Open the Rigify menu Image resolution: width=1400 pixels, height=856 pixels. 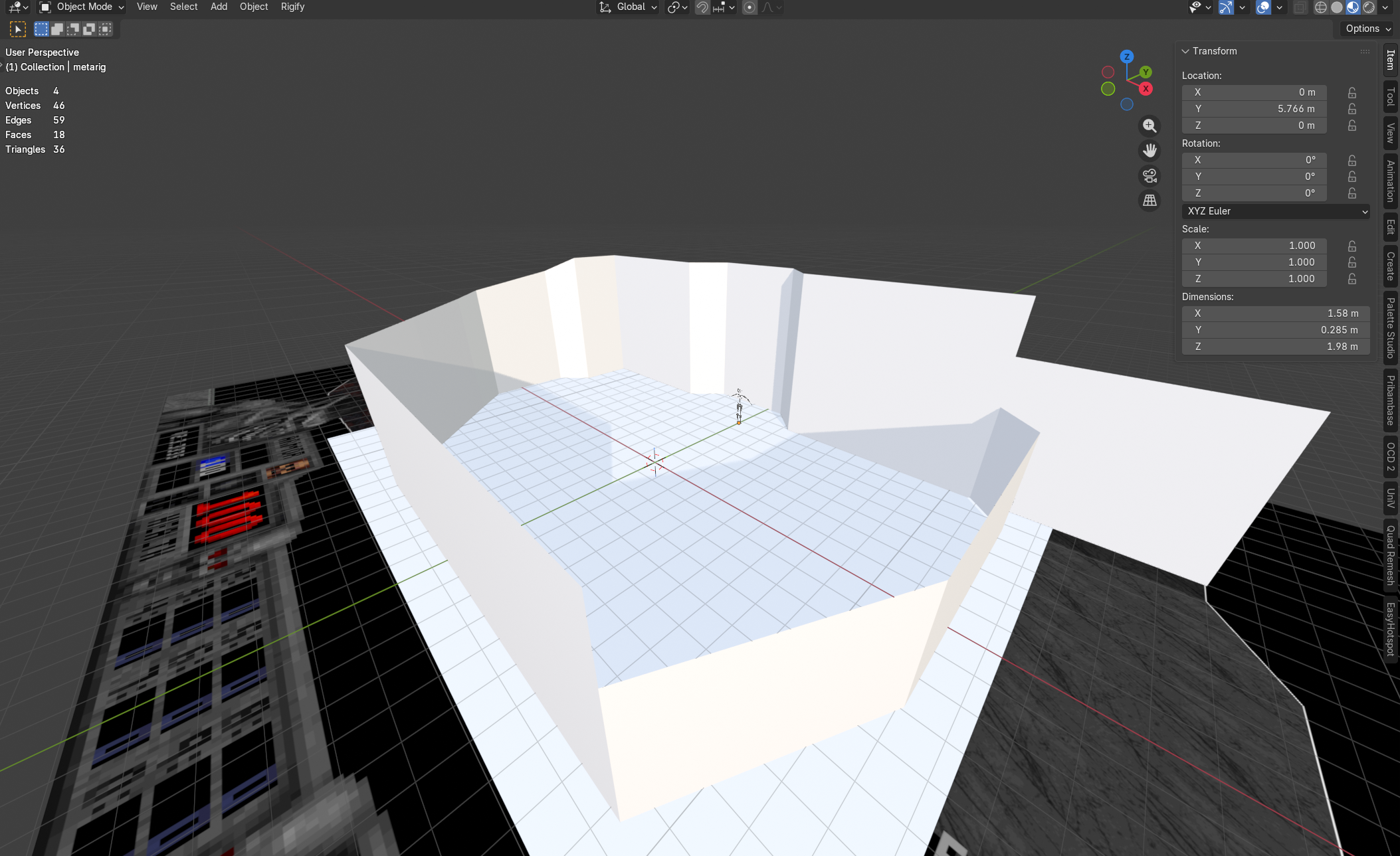coord(292,7)
